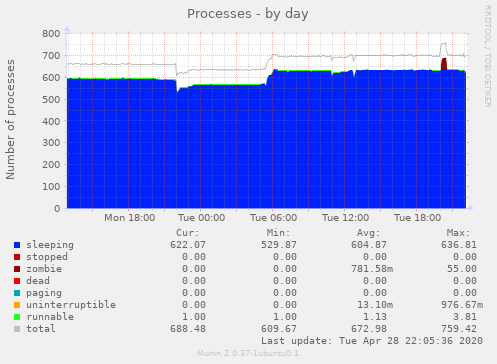Click the 'uninterruptible' legend label
The height and width of the screenshot is (364, 497).
tap(71, 305)
